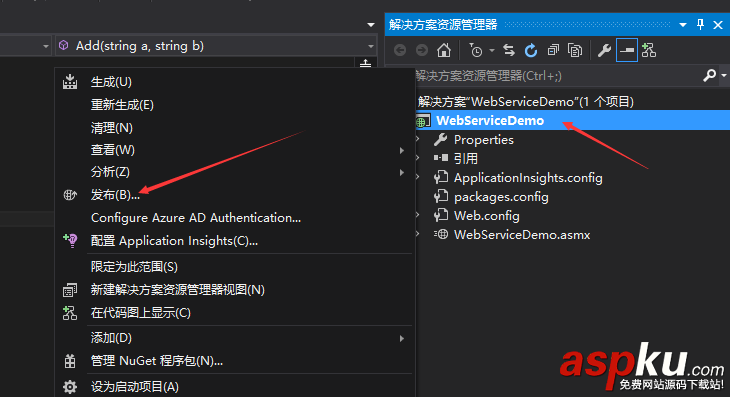The width and height of the screenshot is (730, 397).
Task: Open the document tab overflow dropdown arrow
Action: (x=371, y=25)
